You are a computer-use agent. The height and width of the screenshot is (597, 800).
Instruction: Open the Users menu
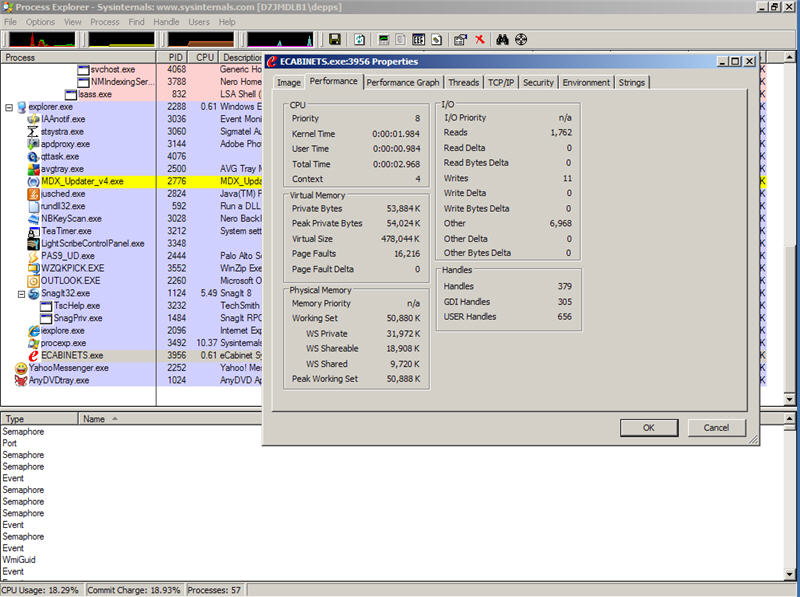pyautogui.click(x=199, y=22)
